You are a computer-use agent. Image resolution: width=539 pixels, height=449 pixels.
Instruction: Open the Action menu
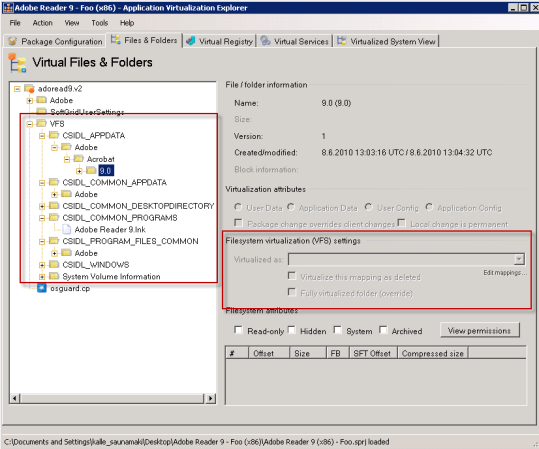[42, 23]
